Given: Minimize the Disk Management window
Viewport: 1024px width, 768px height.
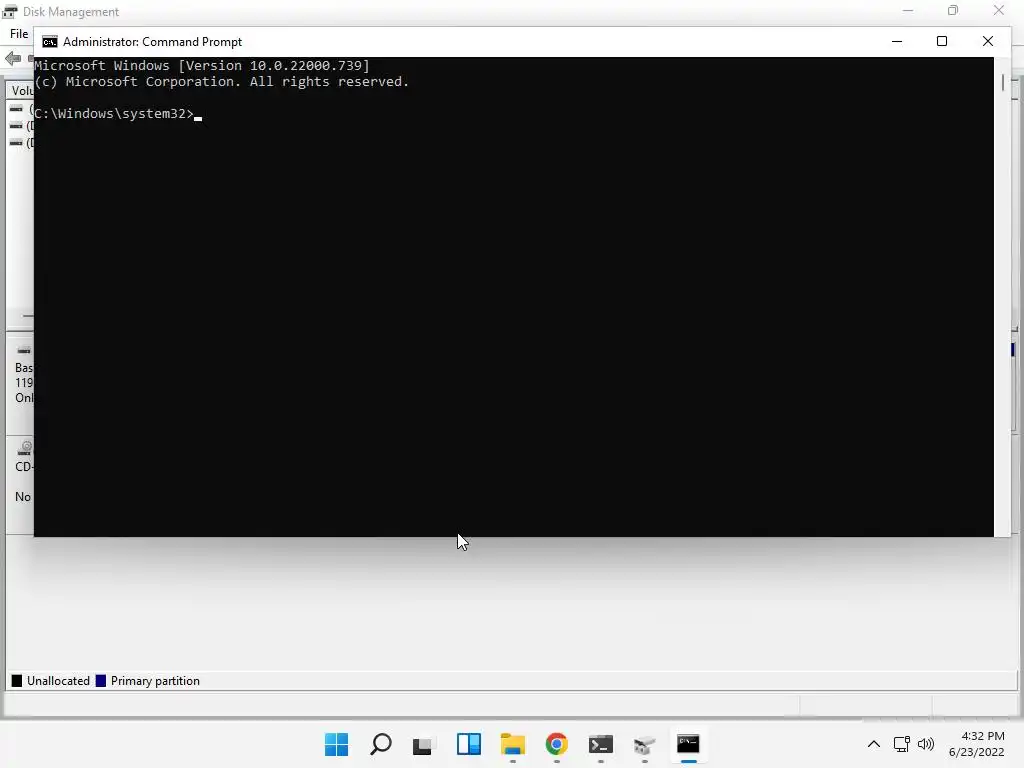Looking at the screenshot, I should (x=908, y=10).
